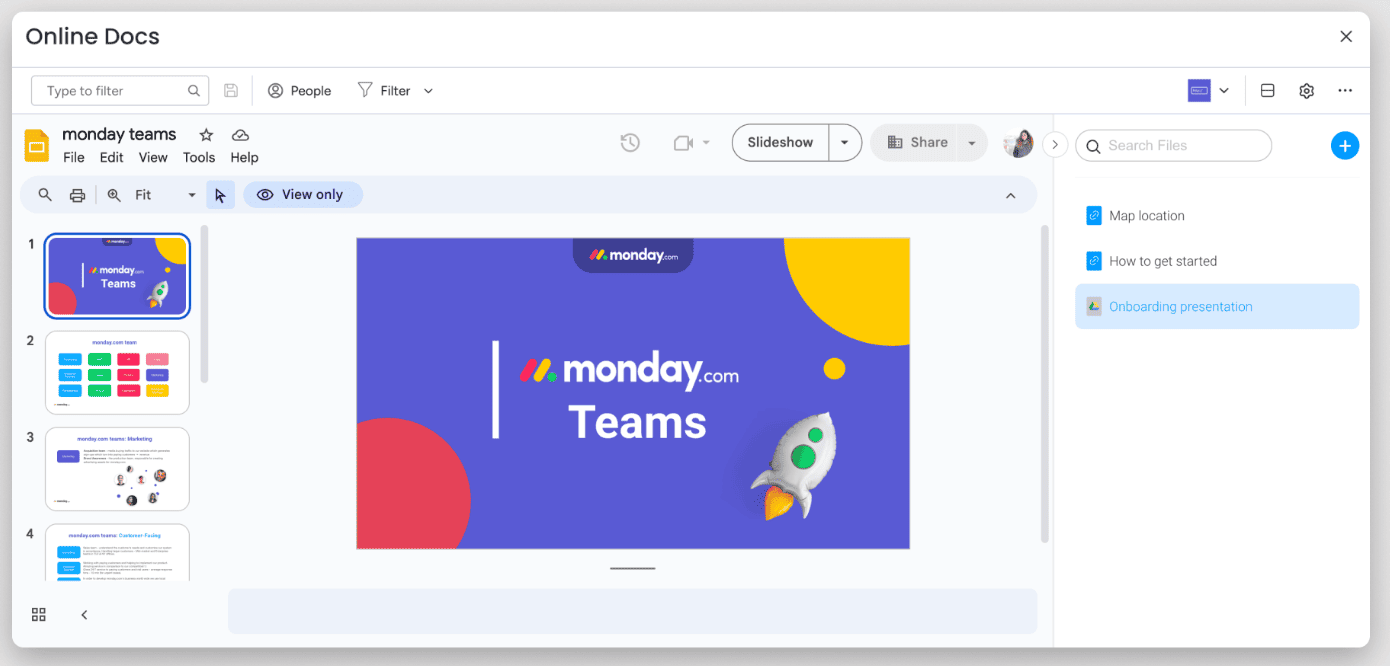
Task: Star the monday teams presentation
Action: click(x=207, y=134)
